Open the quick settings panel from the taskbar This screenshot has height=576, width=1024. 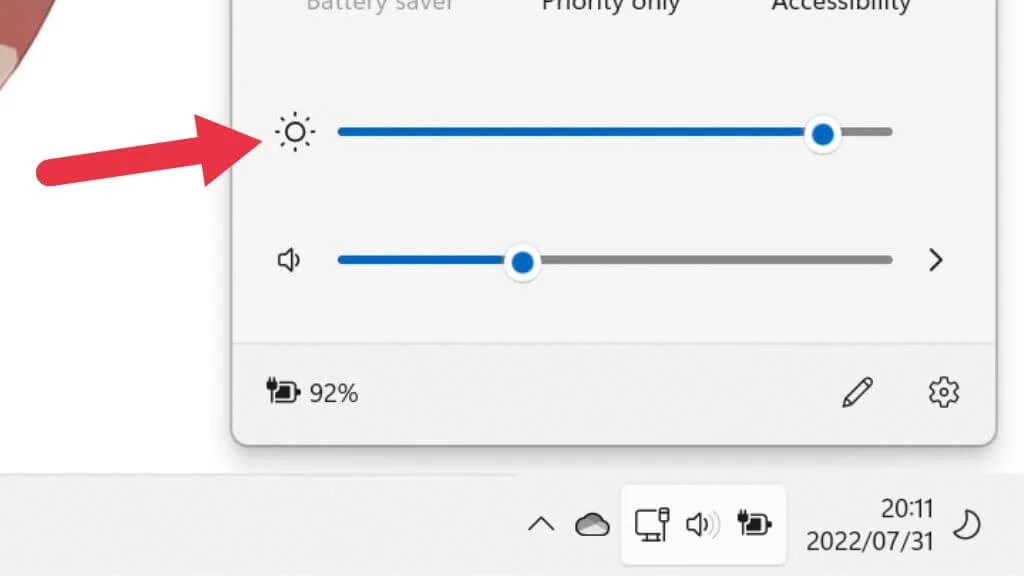703,523
